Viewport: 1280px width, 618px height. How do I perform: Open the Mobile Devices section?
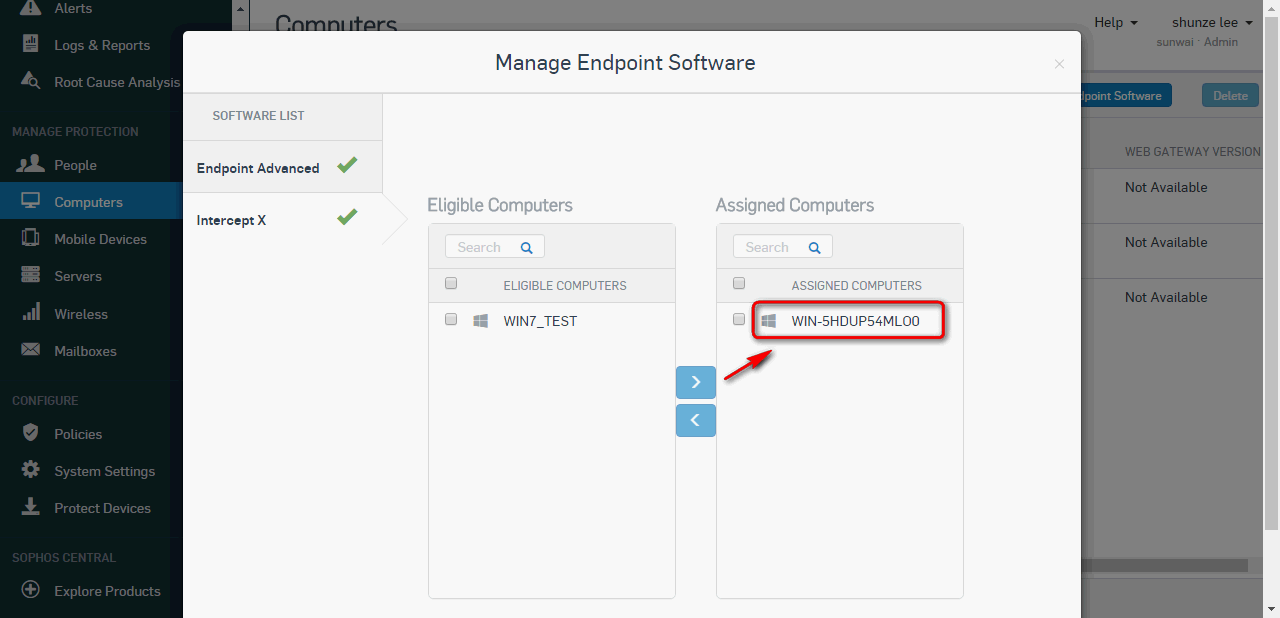point(100,239)
